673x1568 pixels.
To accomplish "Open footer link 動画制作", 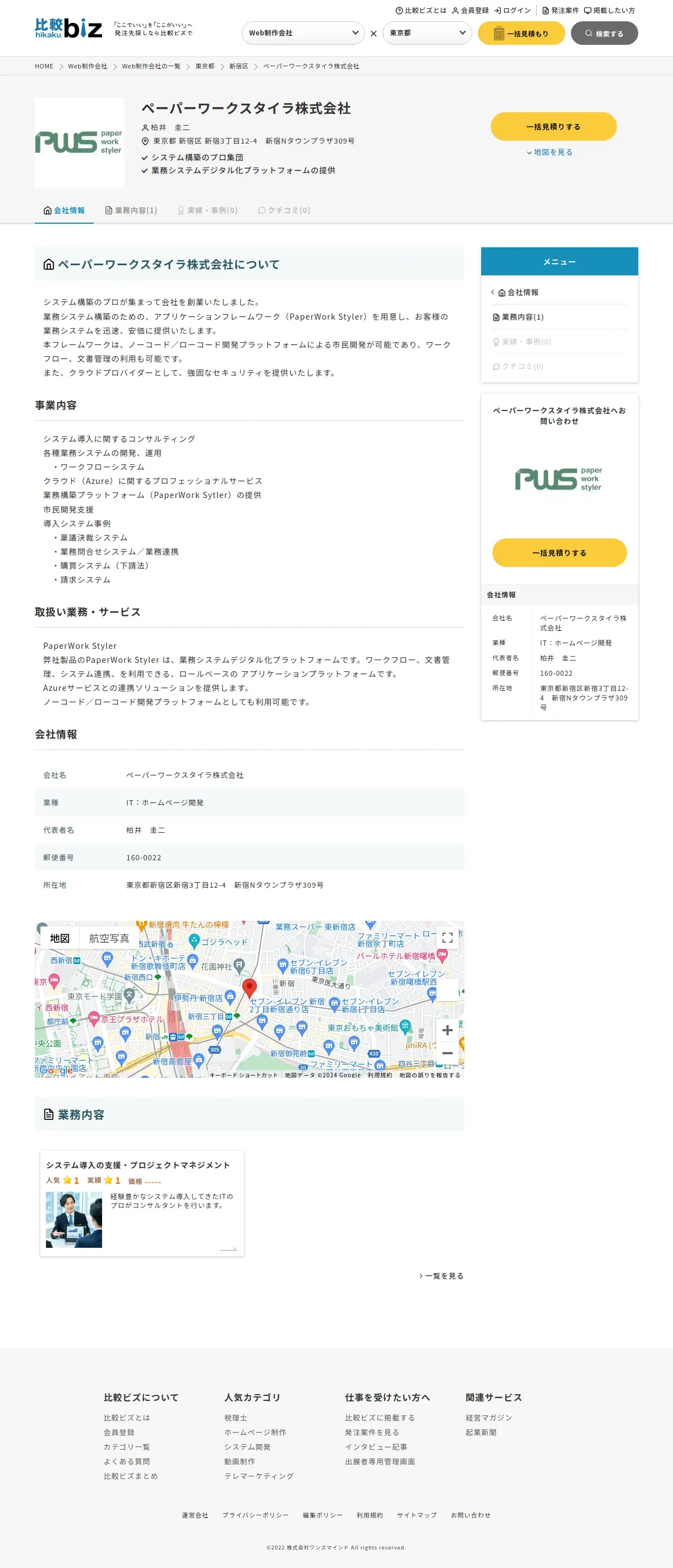I will click(x=239, y=1461).
